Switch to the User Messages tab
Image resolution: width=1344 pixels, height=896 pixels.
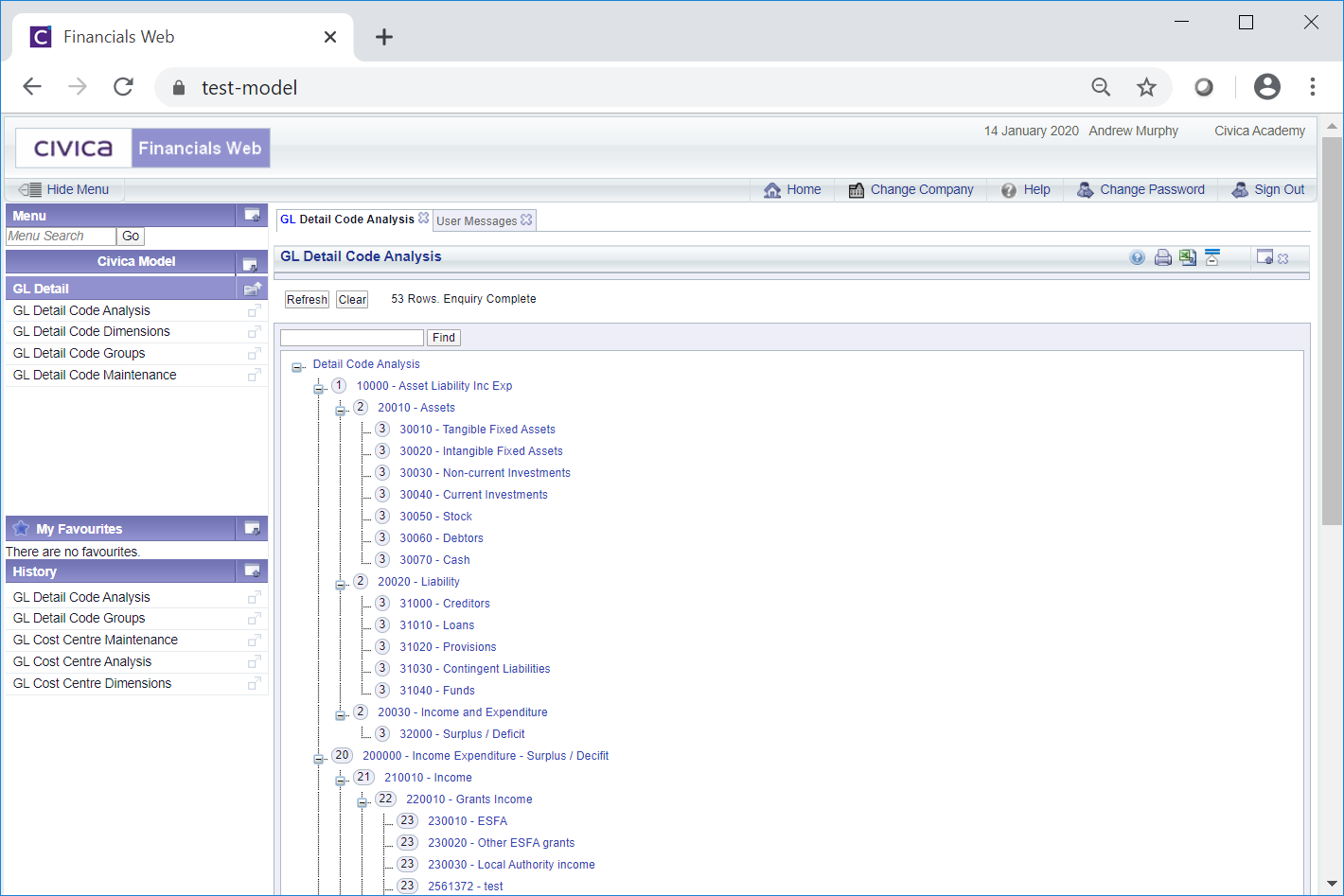[x=477, y=220]
